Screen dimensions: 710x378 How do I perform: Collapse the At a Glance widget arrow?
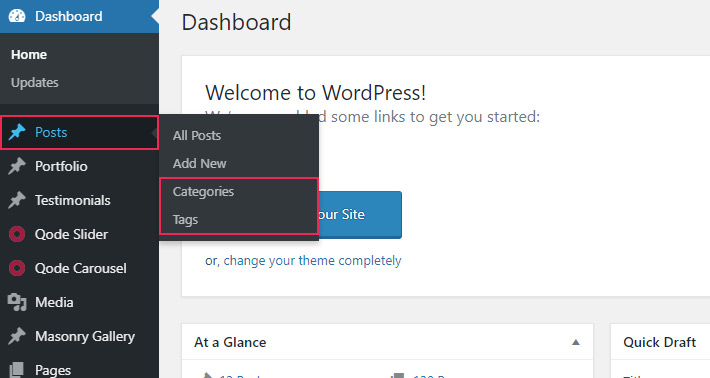tap(576, 342)
